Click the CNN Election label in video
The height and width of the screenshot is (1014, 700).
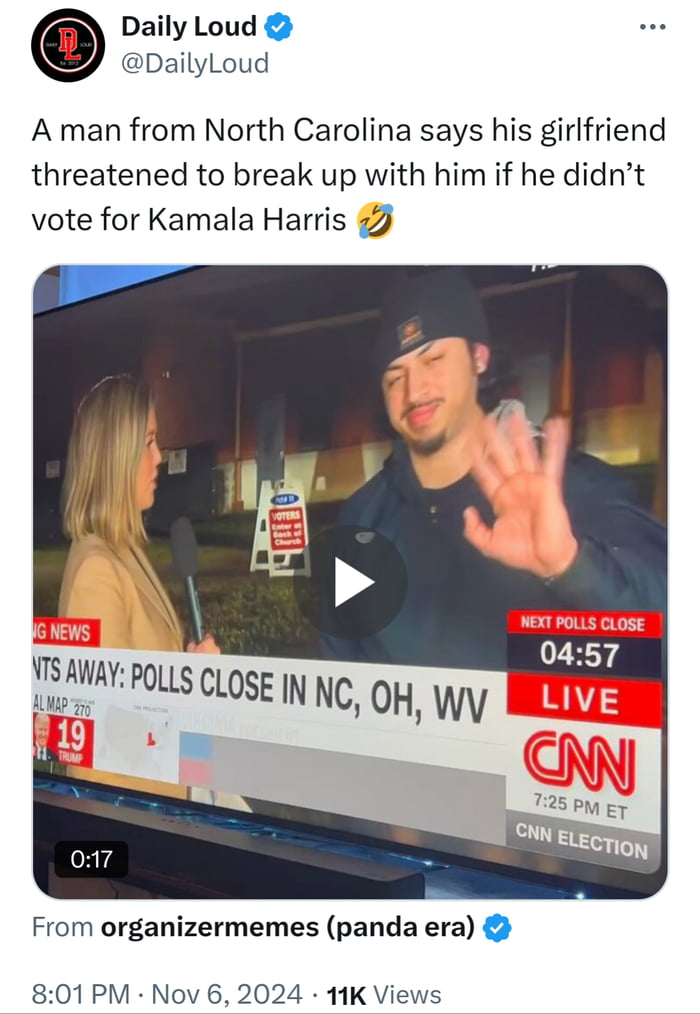pyautogui.click(x=582, y=839)
